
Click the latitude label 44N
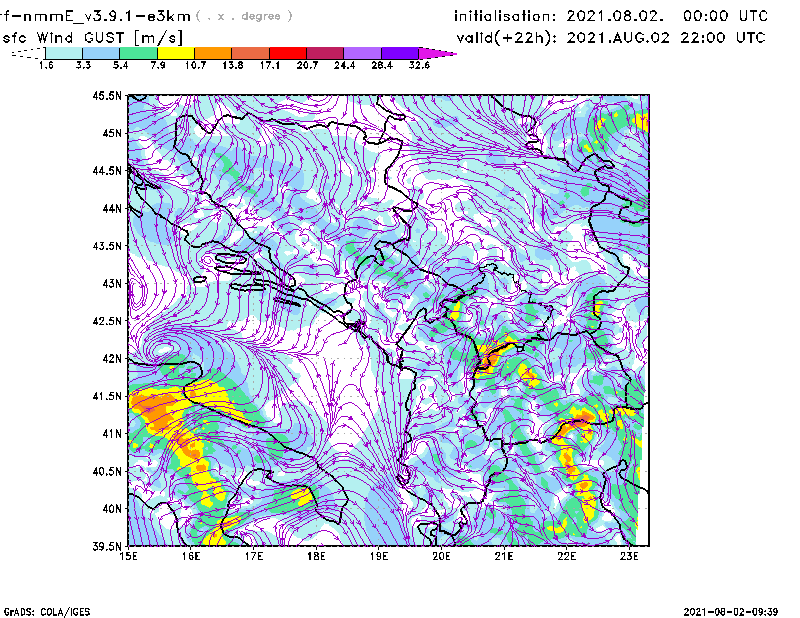click(112, 208)
